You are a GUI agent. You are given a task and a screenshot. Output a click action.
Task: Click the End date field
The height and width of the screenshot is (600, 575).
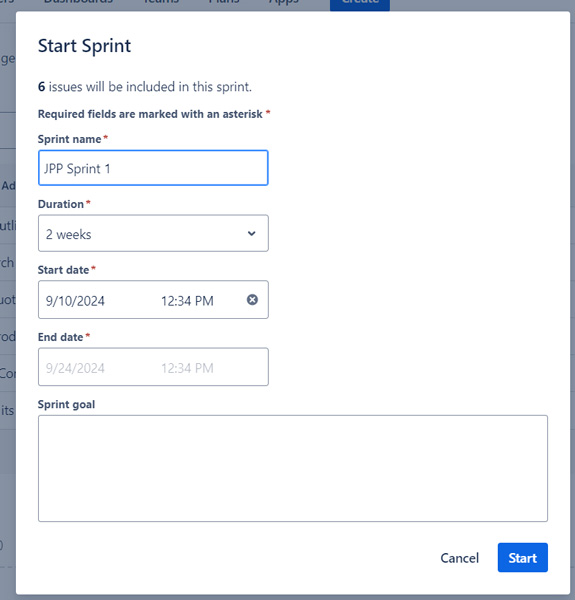click(x=153, y=367)
